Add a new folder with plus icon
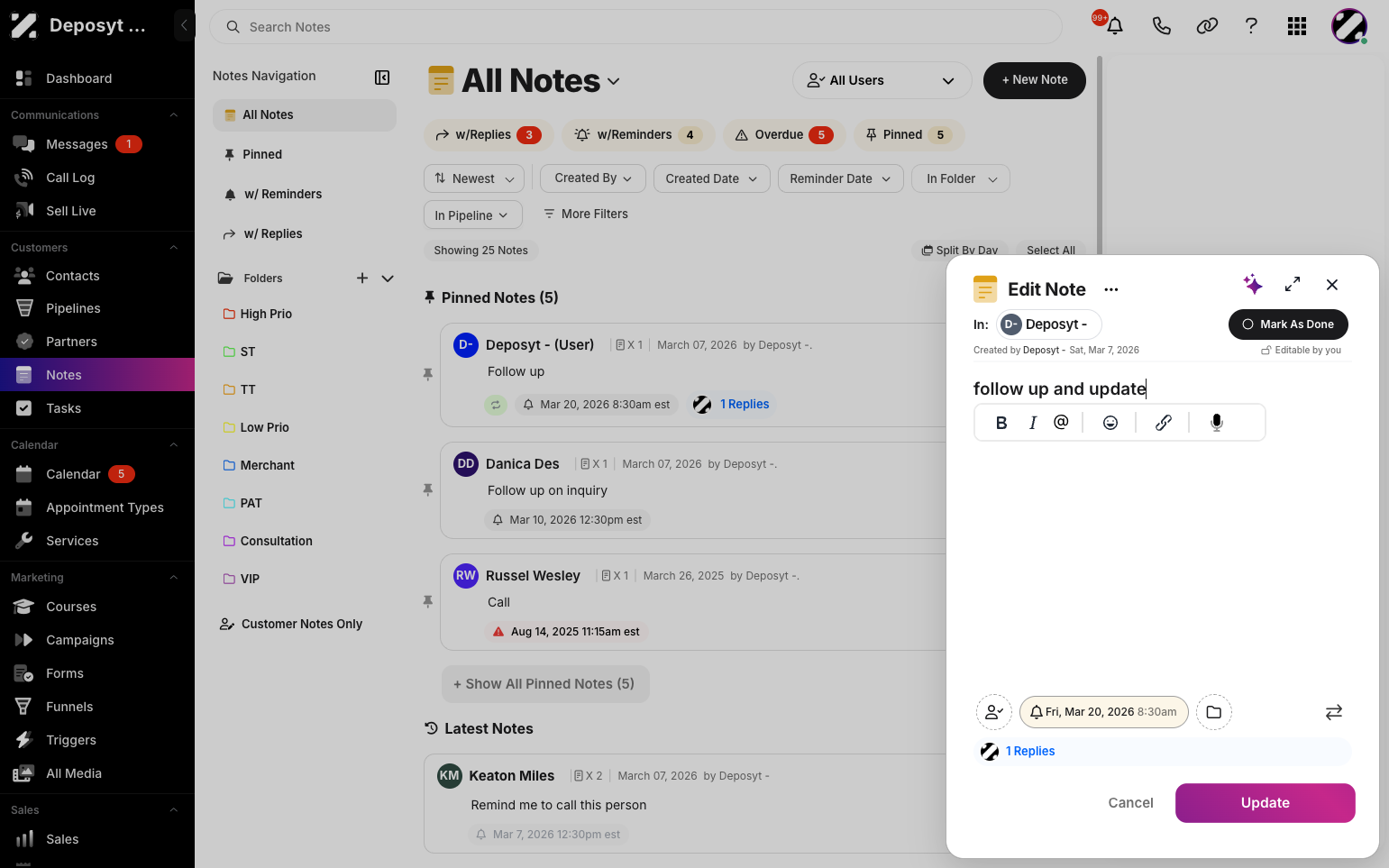Image resolution: width=1389 pixels, height=868 pixels. 362,279
